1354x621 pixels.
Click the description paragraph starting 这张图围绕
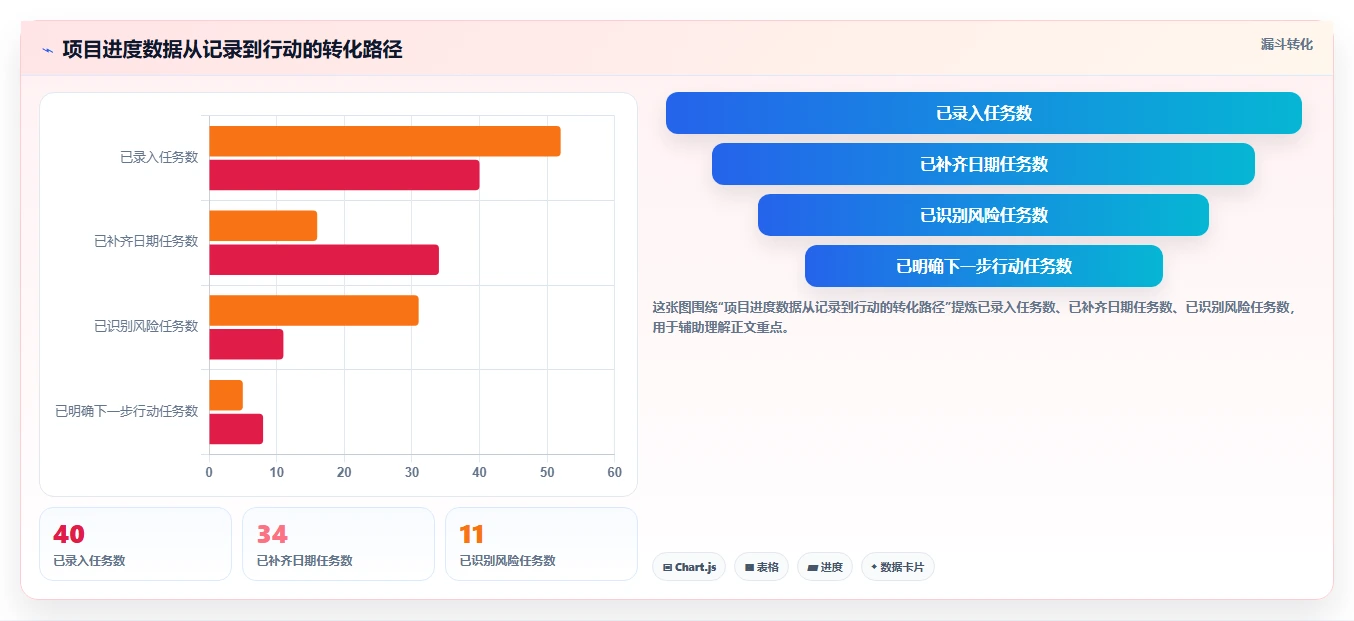click(976, 317)
